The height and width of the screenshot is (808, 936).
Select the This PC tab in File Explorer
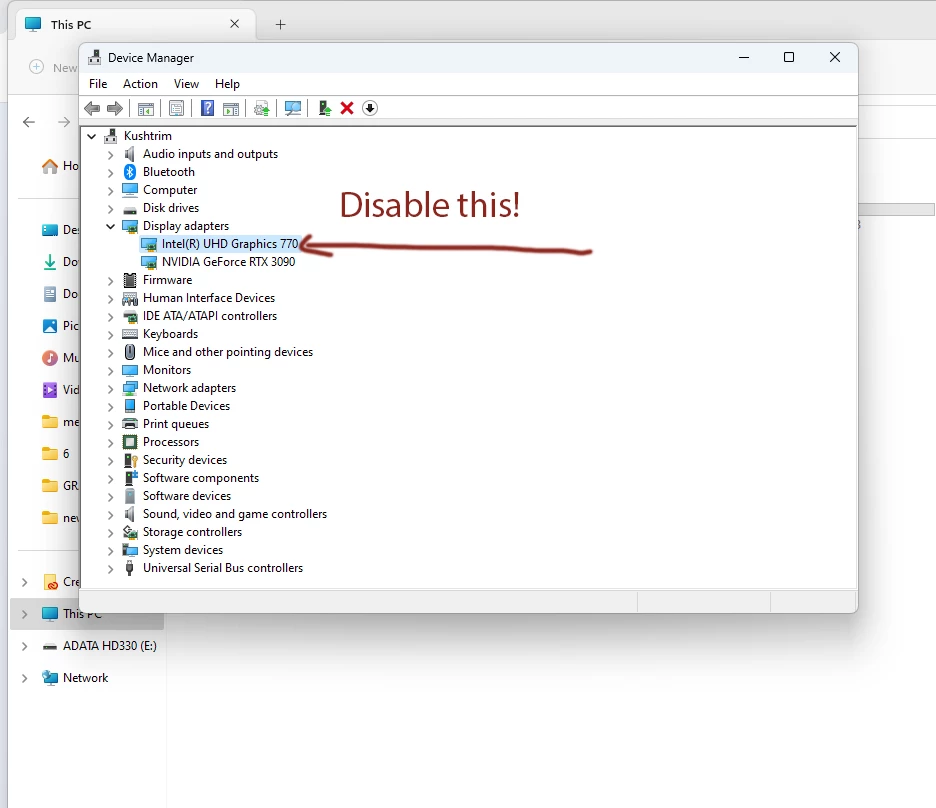pos(136,24)
